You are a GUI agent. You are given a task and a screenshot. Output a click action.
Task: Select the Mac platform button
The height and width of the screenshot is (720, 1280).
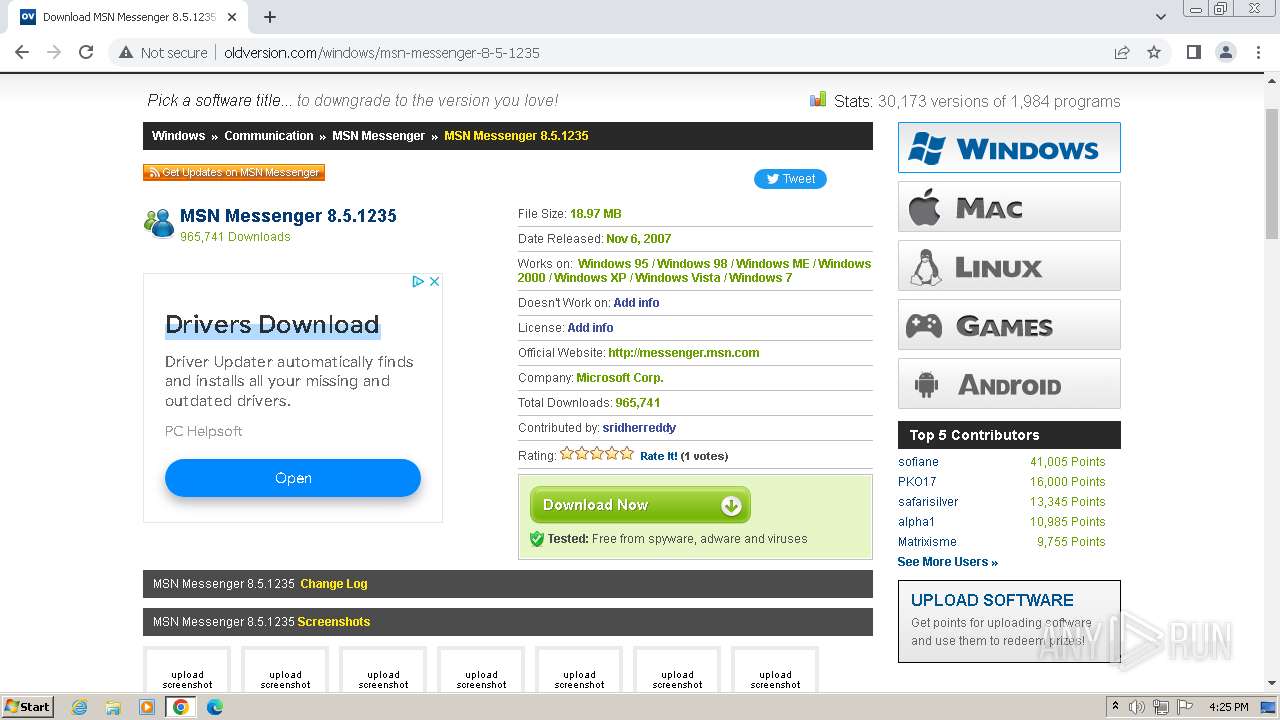1009,207
